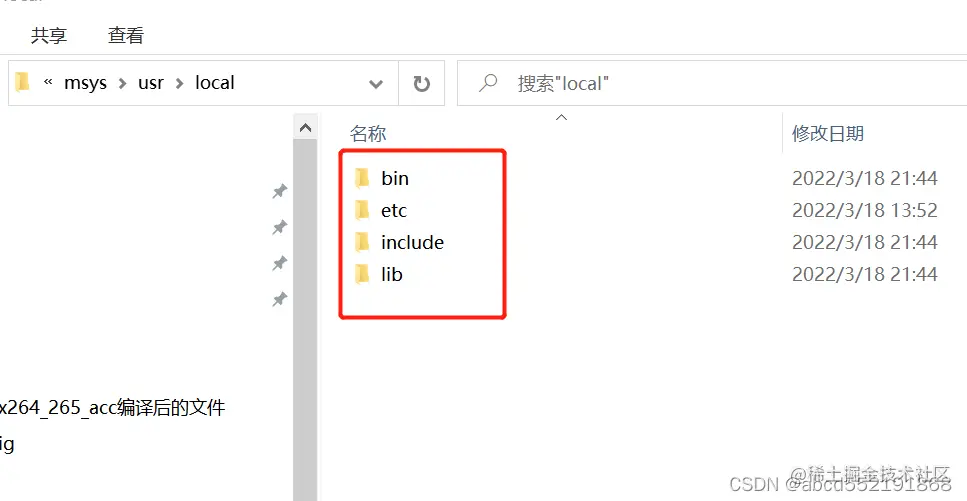Viewport: 967px width, 501px height.
Task: Click the search magnifier icon
Action: coord(488,83)
